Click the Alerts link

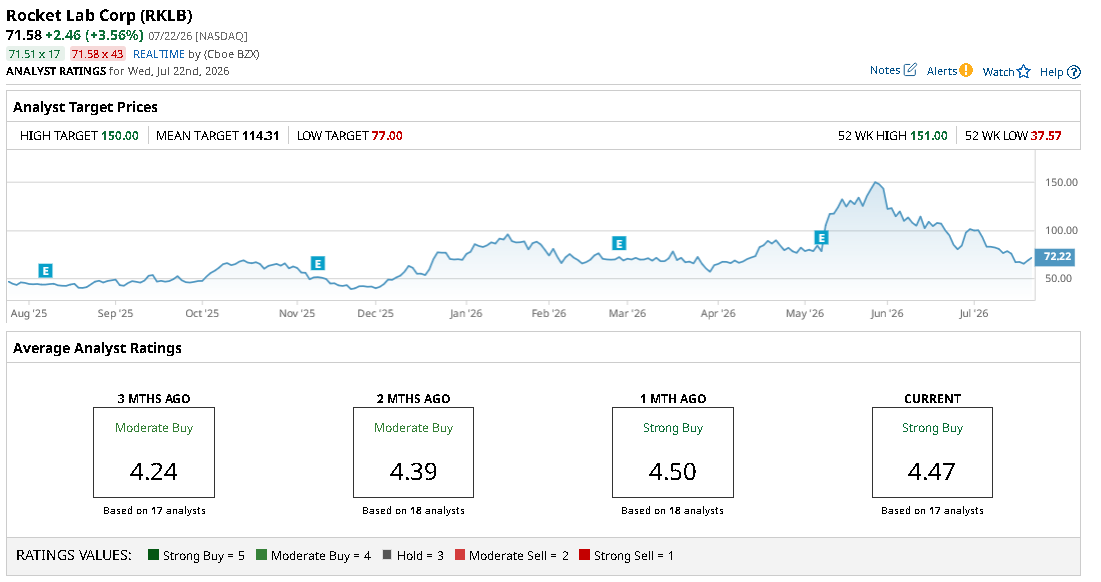pos(942,71)
